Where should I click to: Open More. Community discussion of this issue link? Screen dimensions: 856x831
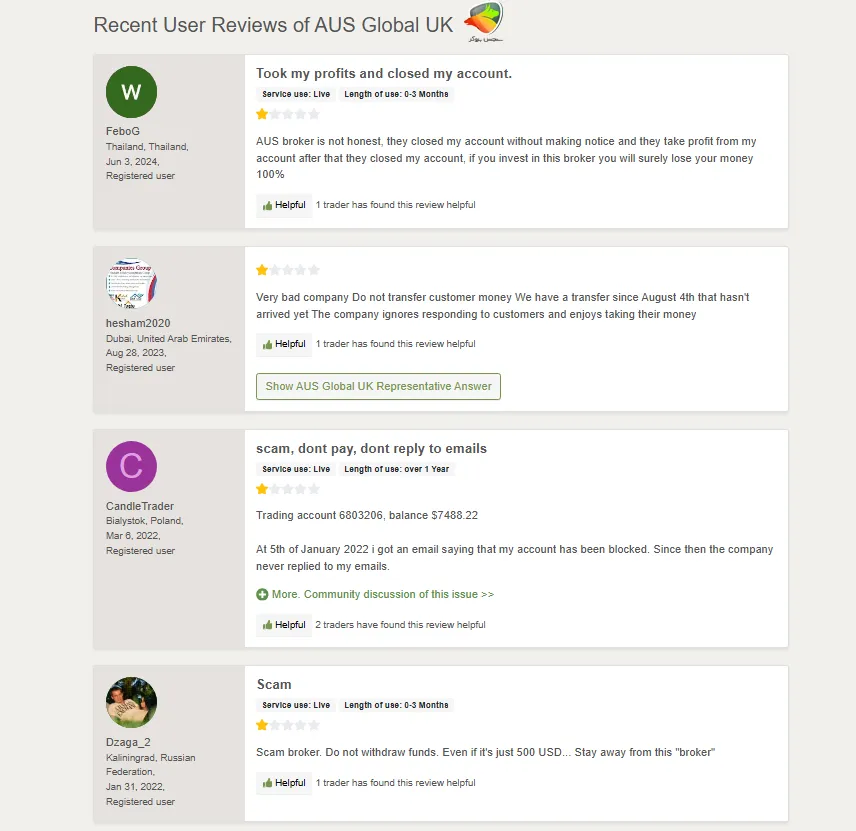pyautogui.click(x=382, y=594)
